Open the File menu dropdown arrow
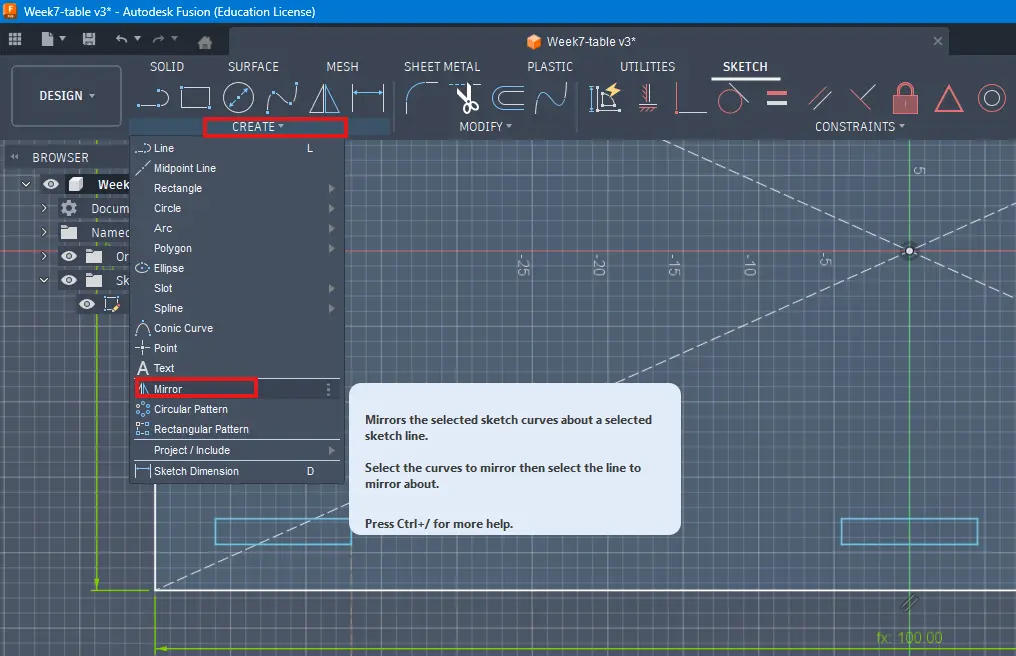Viewport: 1016px width, 656px height. click(63, 39)
